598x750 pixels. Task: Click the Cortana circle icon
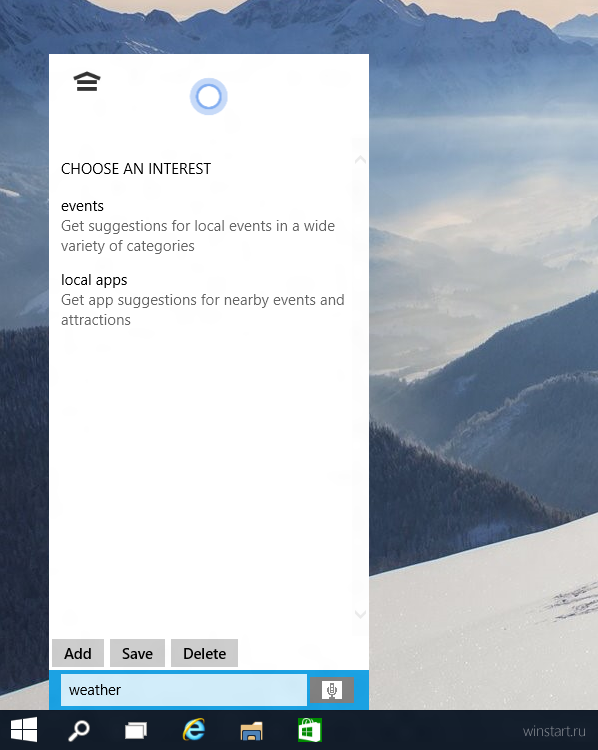click(x=209, y=97)
